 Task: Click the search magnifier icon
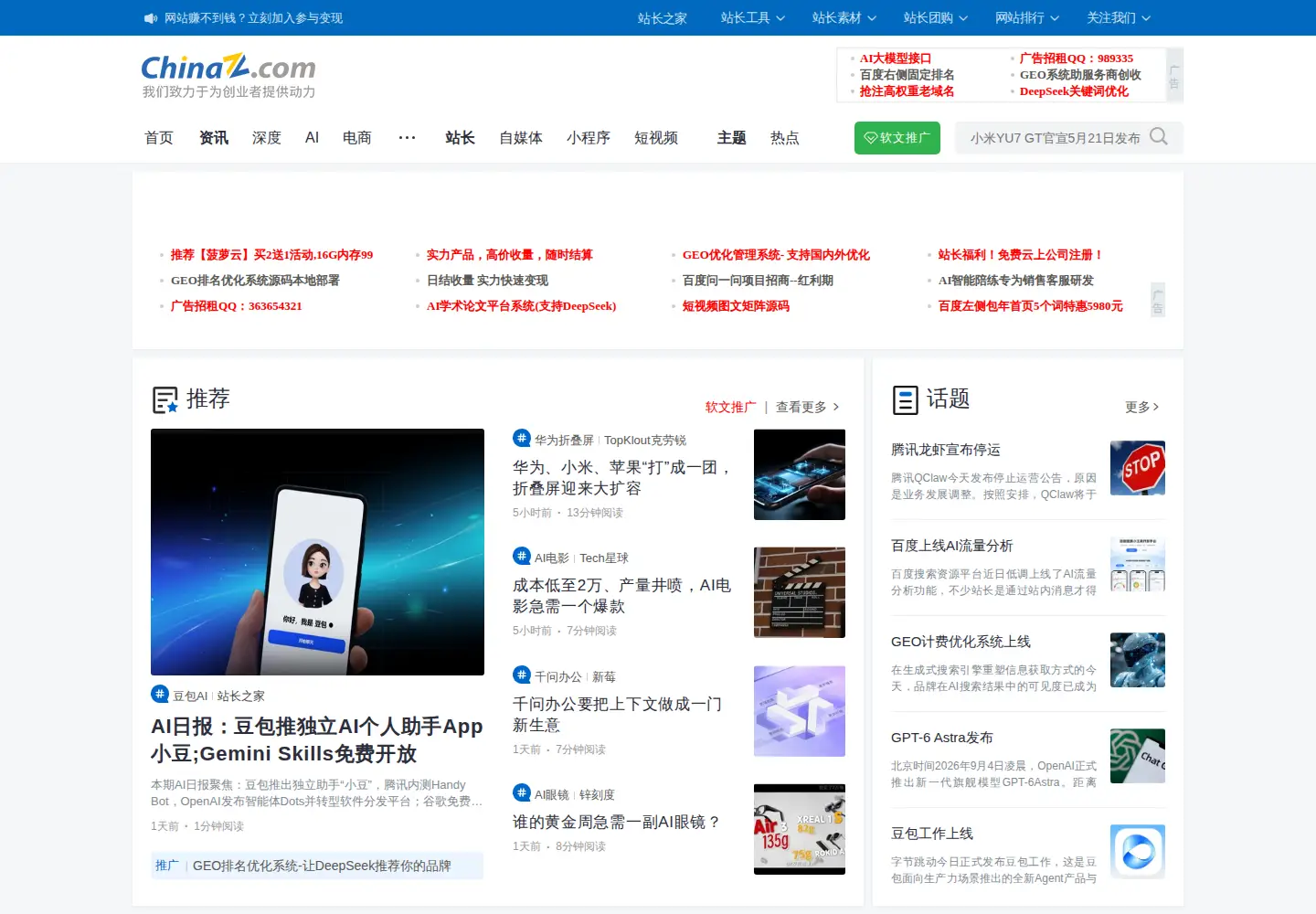[1159, 137]
